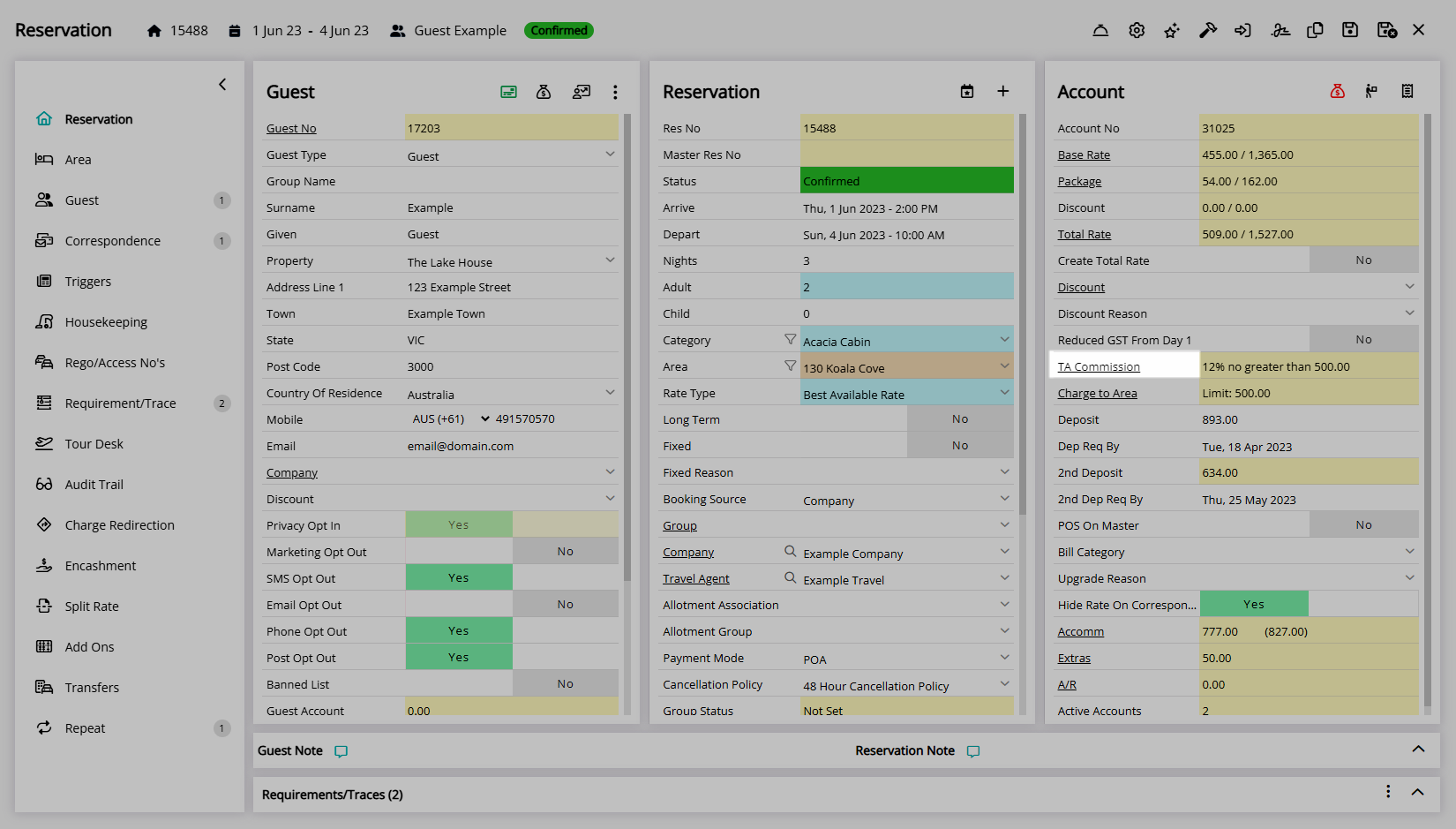Image resolution: width=1456 pixels, height=829 pixels.
Task: Click the concierge bell icon in header
Action: pos(1100,31)
